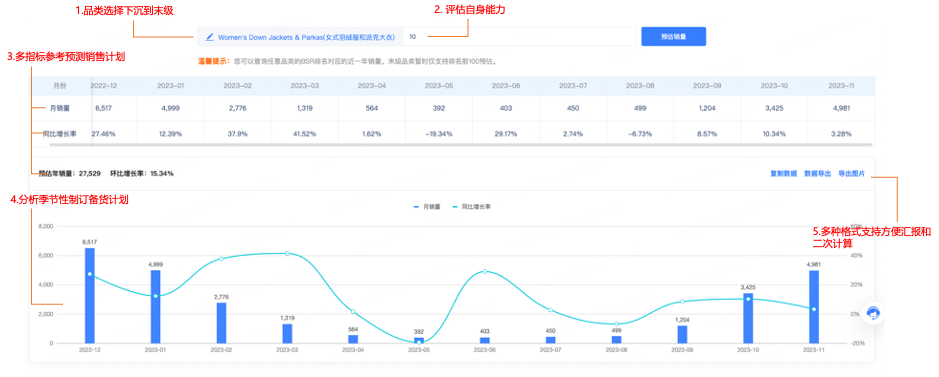
Task: Toggle the 月销量 legend series marker
Action: click(416, 206)
